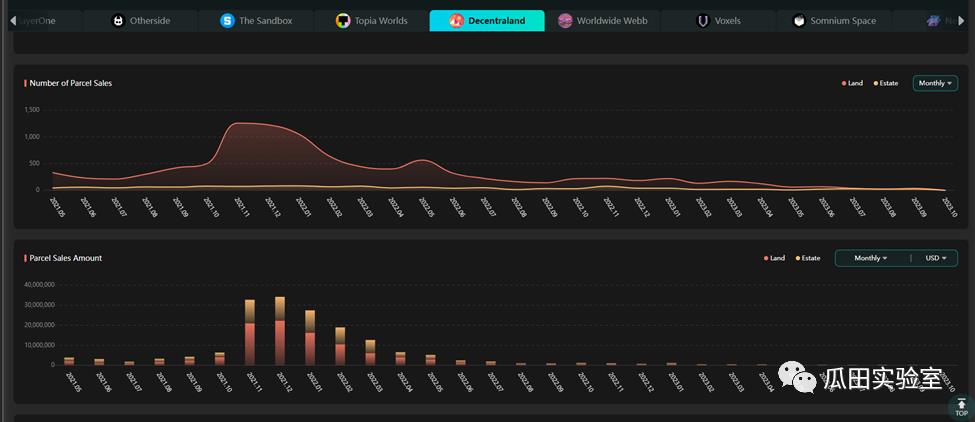Screen dimensions: 975x422
Task: Click the 2022.03 bar in Parcel Sales Amount
Action: coord(370,352)
